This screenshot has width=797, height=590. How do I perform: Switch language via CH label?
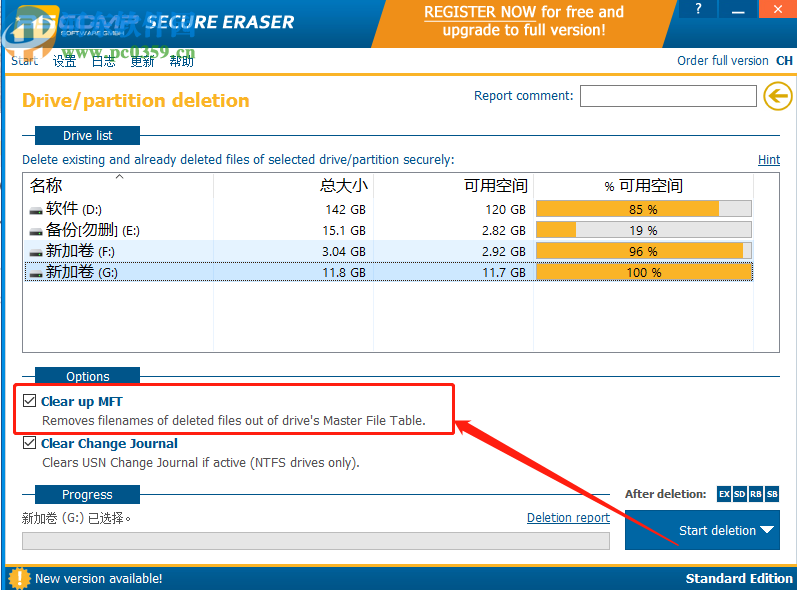[784, 60]
